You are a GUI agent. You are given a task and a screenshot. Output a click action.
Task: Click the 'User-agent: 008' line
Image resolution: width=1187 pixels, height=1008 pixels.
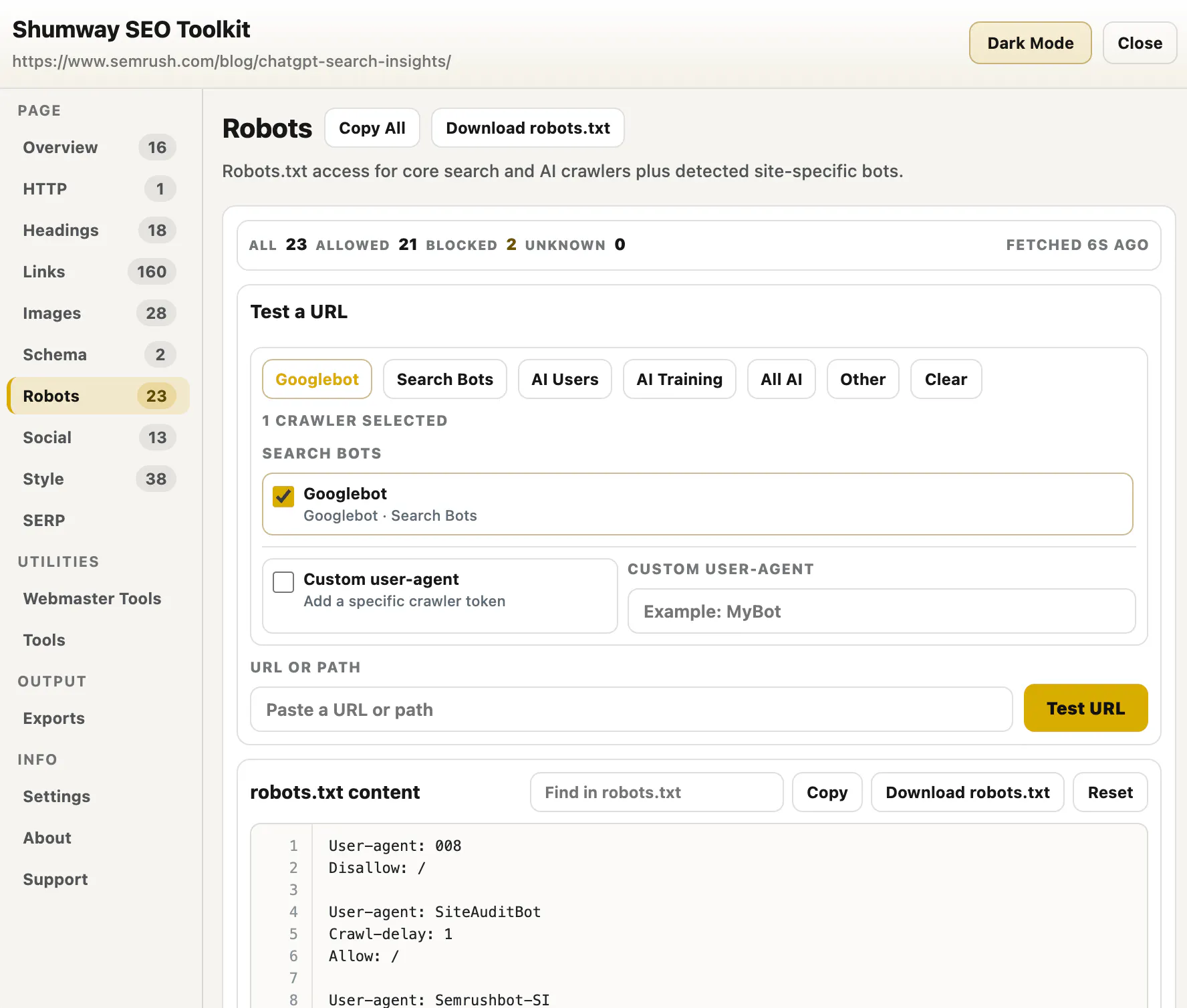pyautogui.click(x=395, y=846)
